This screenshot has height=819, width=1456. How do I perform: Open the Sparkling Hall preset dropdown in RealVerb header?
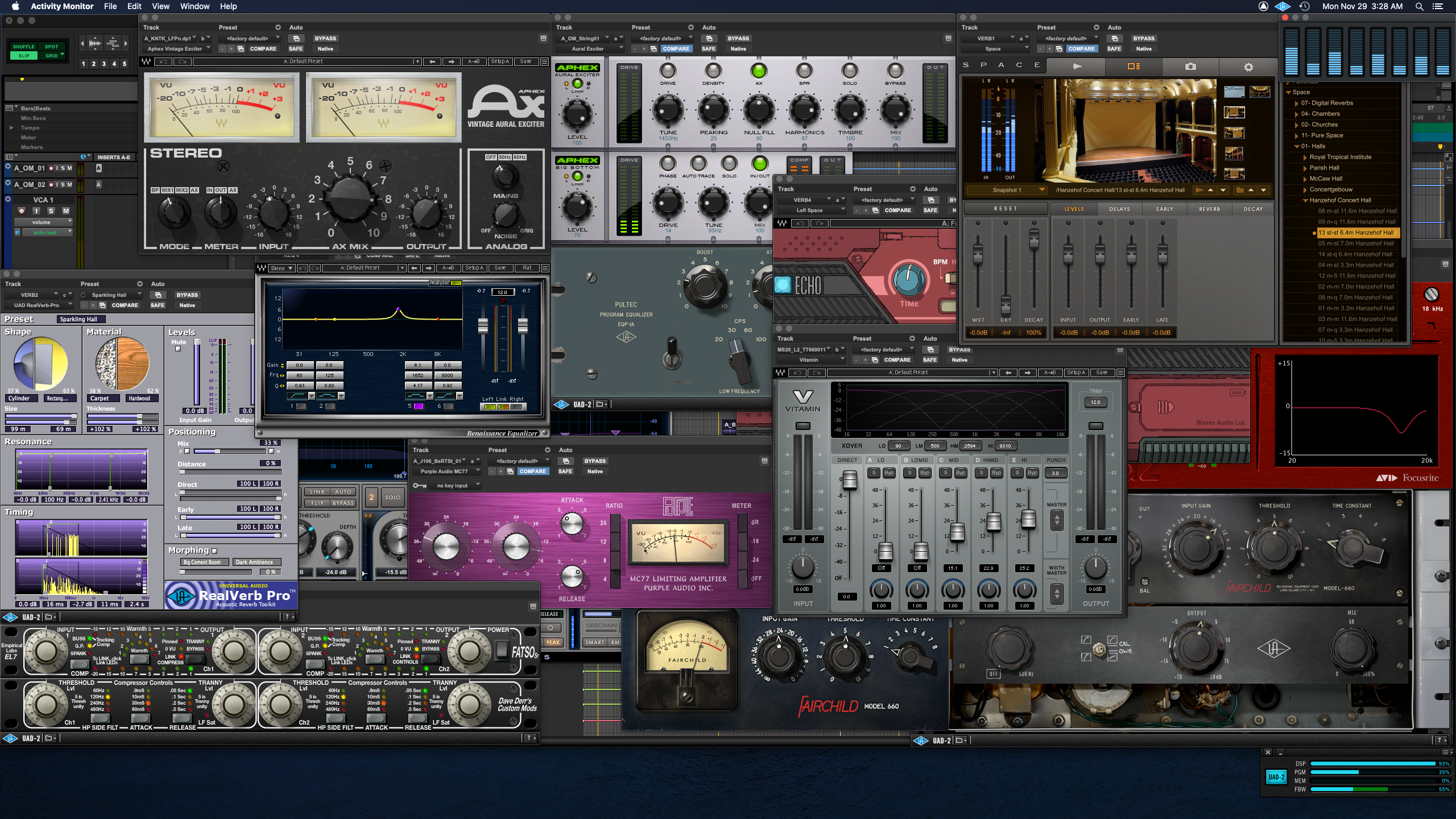coord(111,295)
